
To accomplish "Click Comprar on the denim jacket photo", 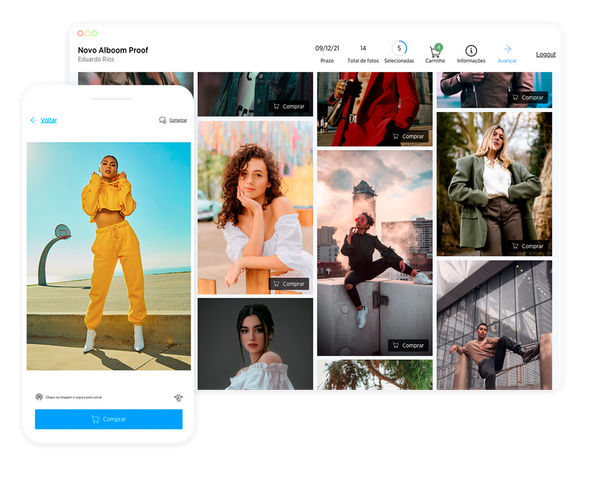I will (x=289, y=105).
